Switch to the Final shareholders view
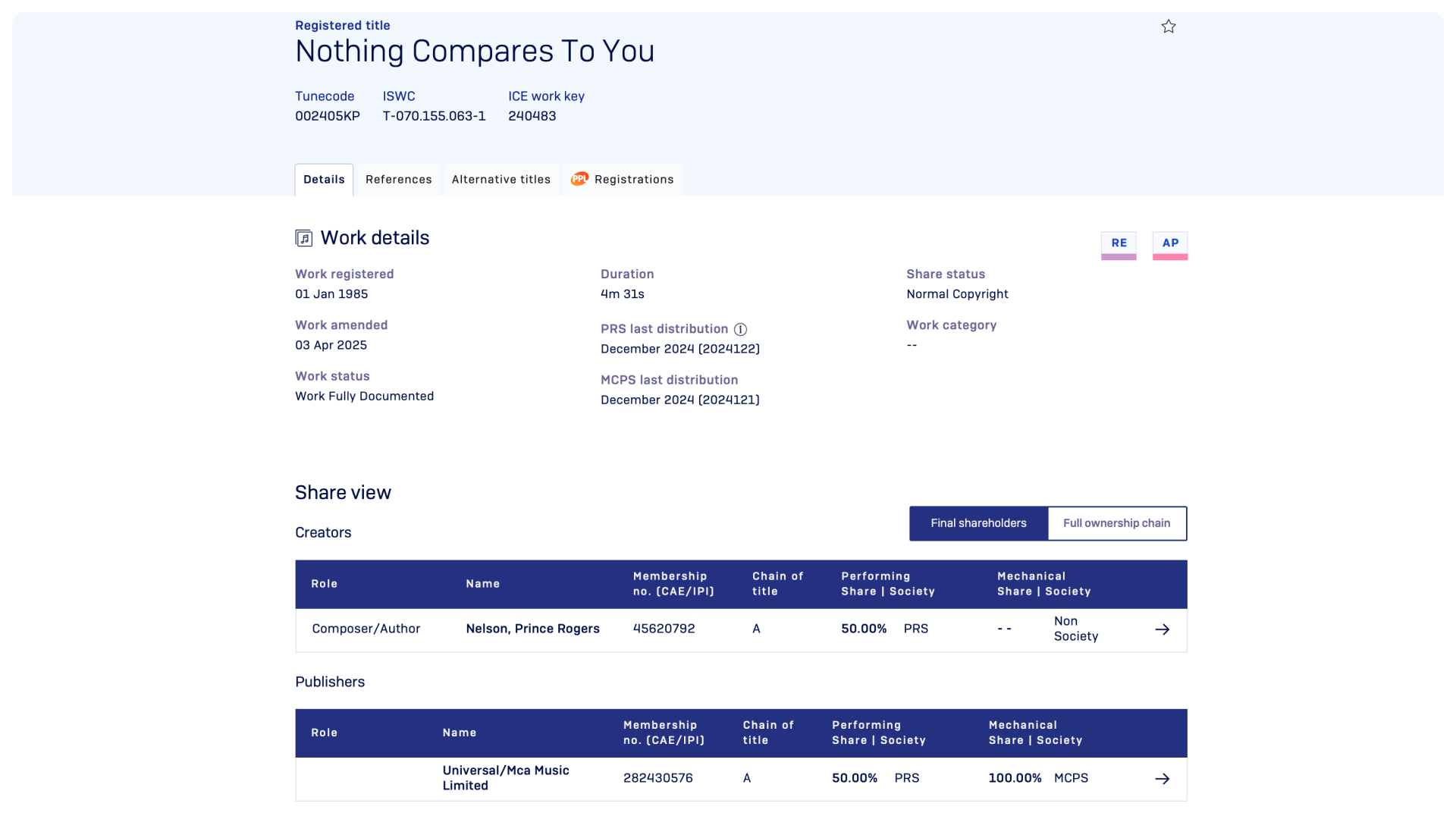 [978, 523]
